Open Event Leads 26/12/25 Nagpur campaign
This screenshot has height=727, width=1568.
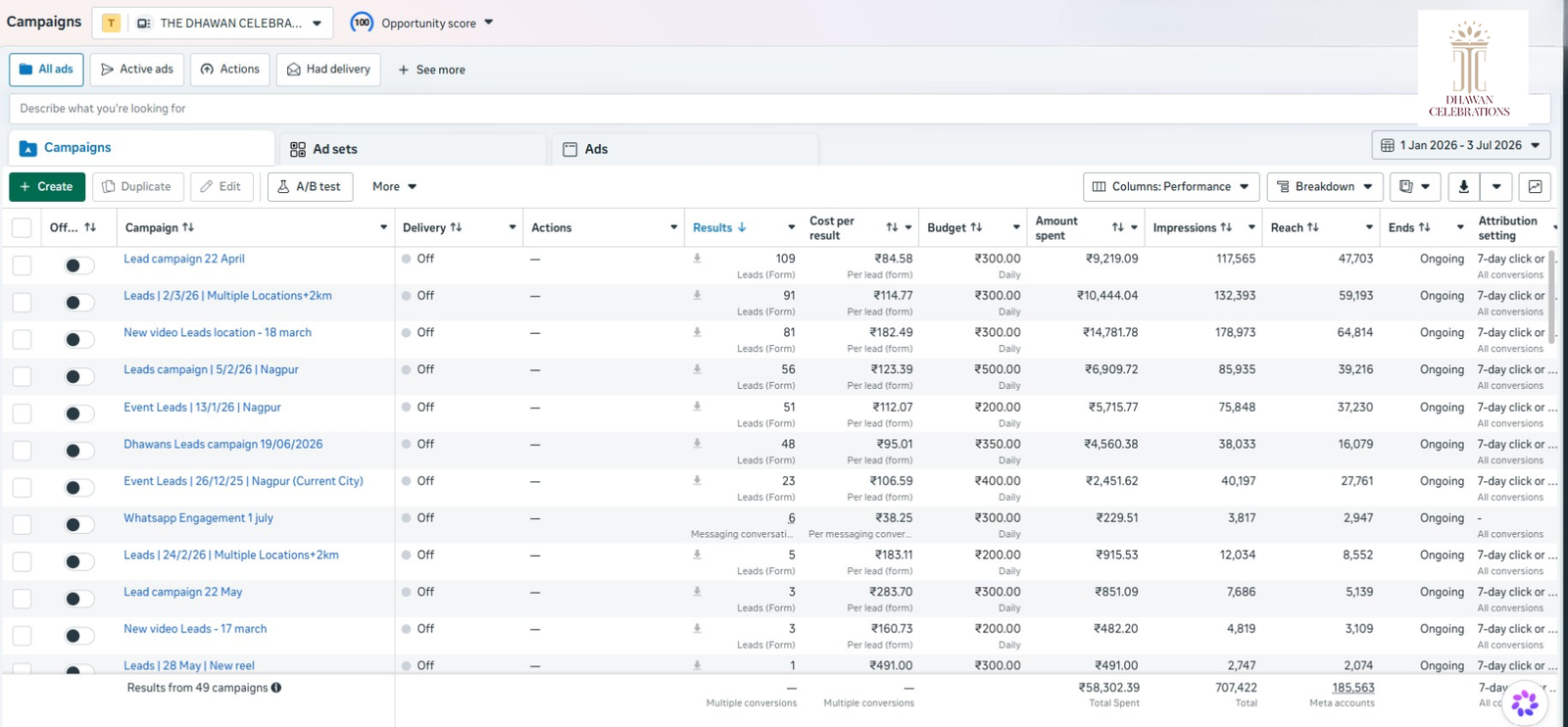[243, 481]
